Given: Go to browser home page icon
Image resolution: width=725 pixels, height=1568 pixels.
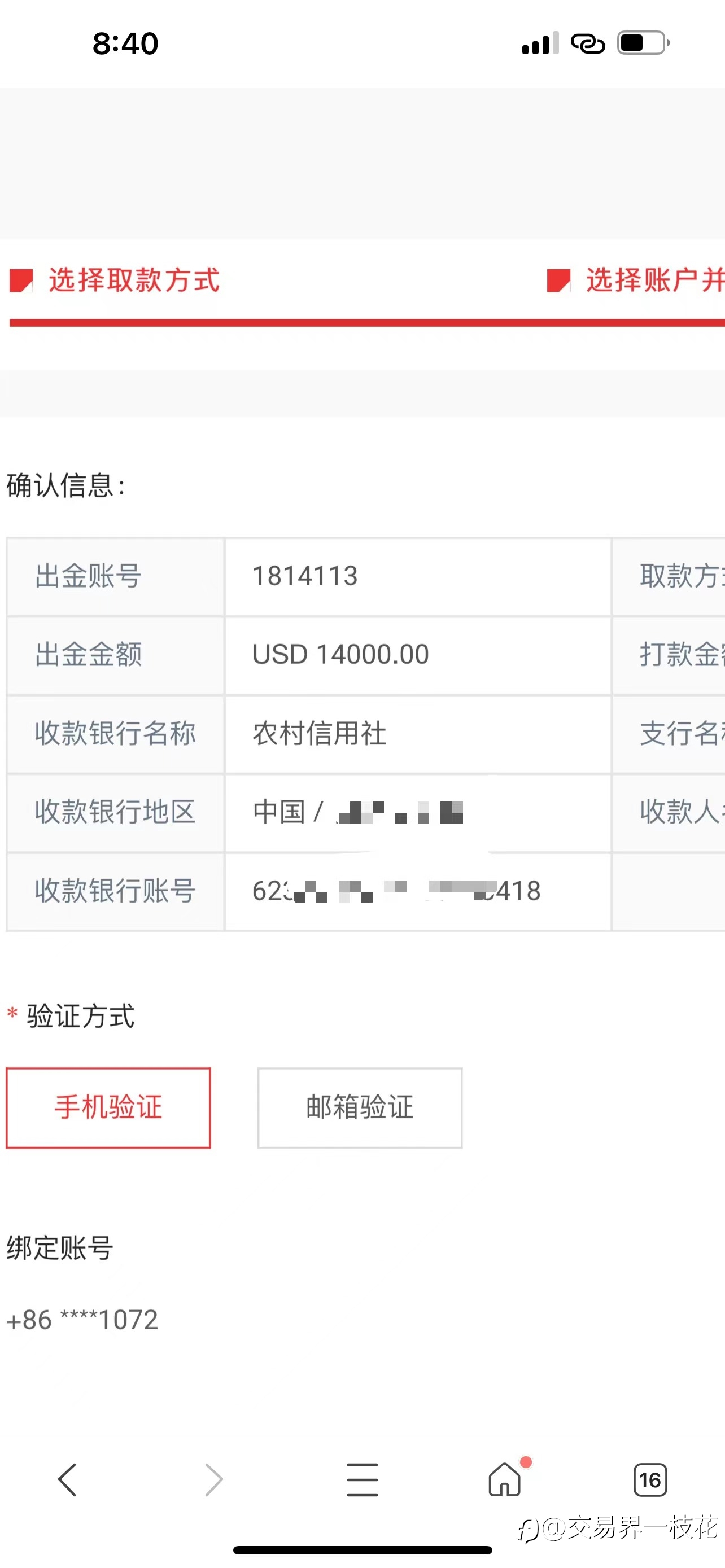Looking at the screenshot, I should pyautogui.click(x=505, y=1479).
